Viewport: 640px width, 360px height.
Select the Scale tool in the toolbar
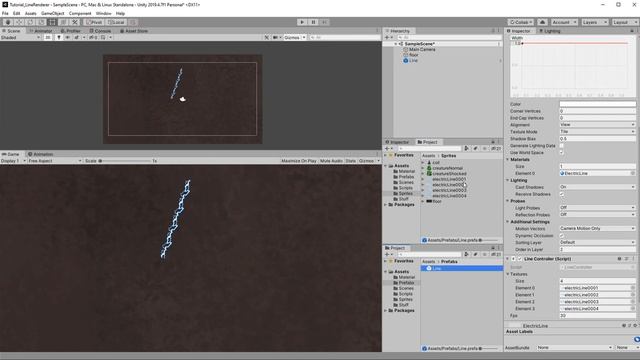[41, 22]
